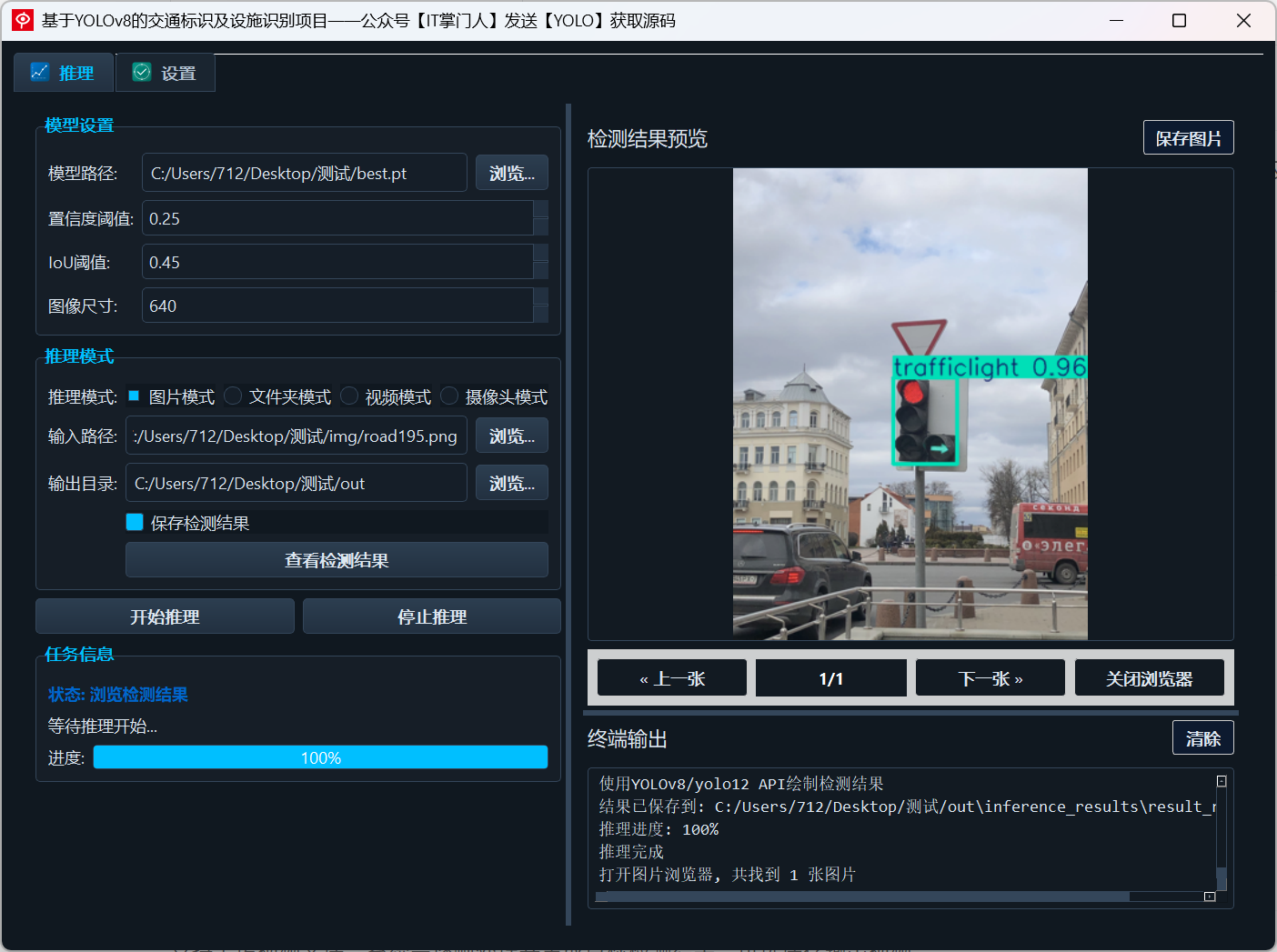Focus the 输出目录 field
The width and height of the screenshot is (1277, 952).
click(x=297, y=483)
